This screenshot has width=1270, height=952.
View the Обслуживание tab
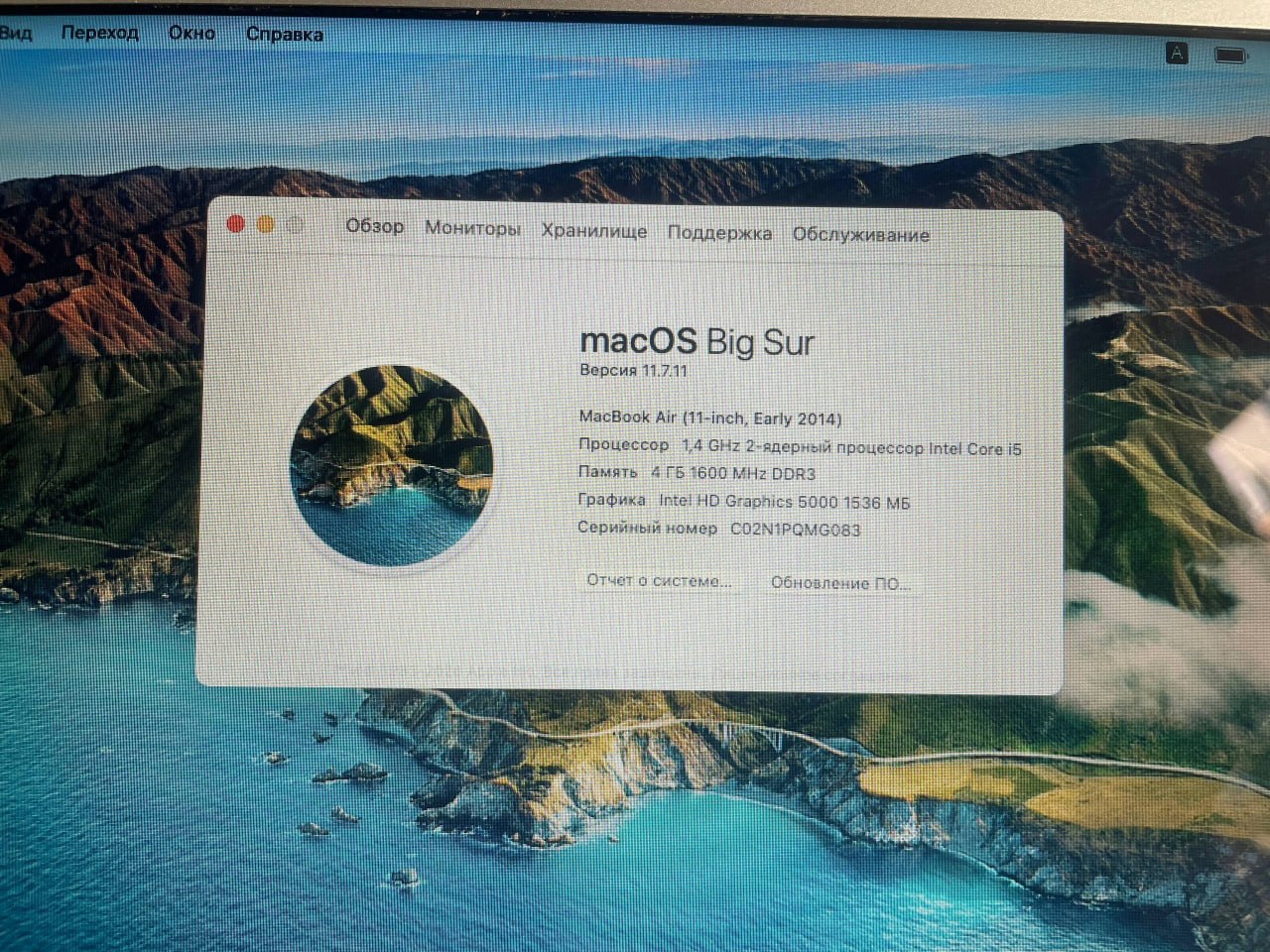click(x=860, y=235)
